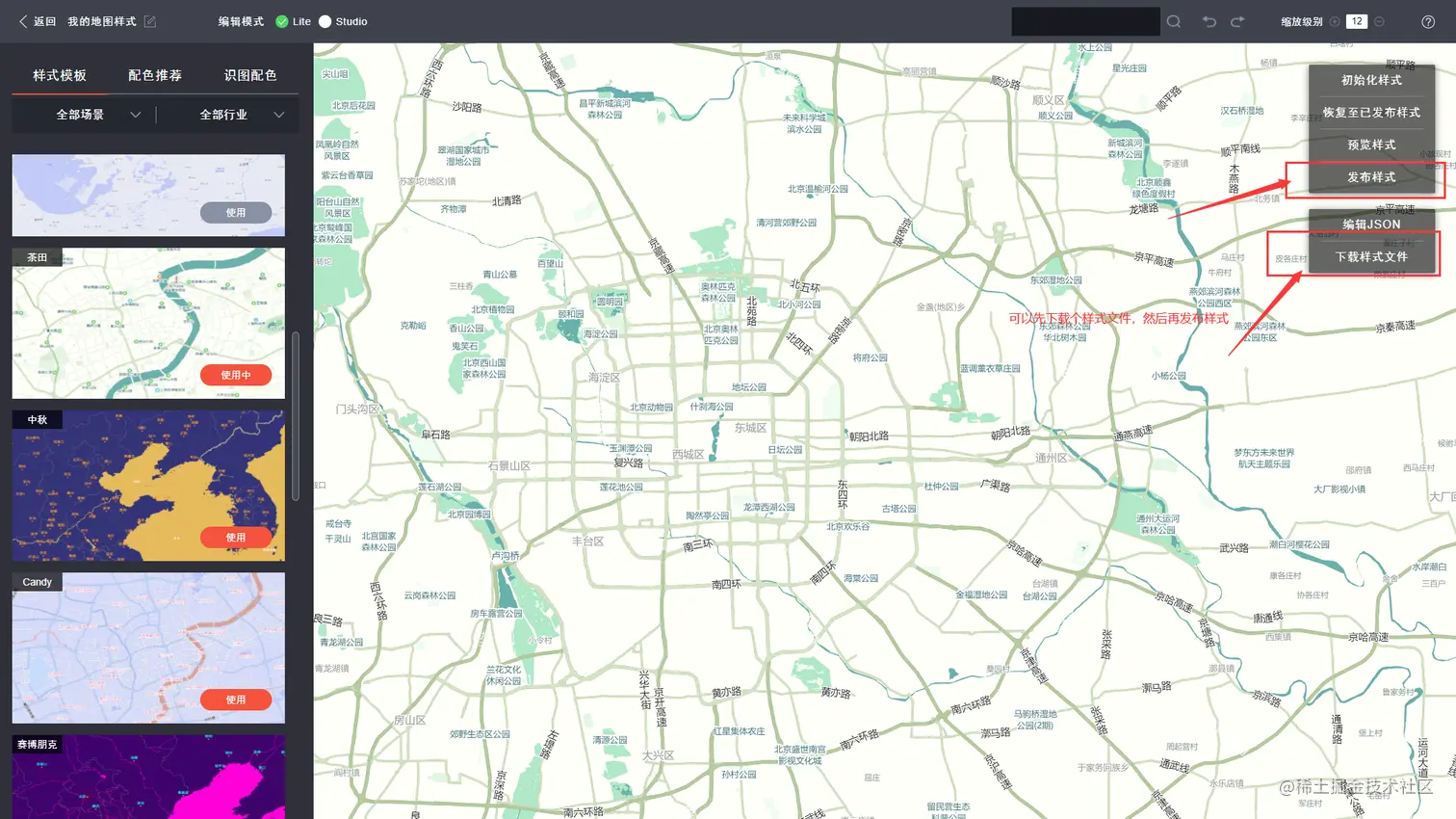Switch to Studio editing mode
The image size is (1456, 819).
[x=343, y=21]
